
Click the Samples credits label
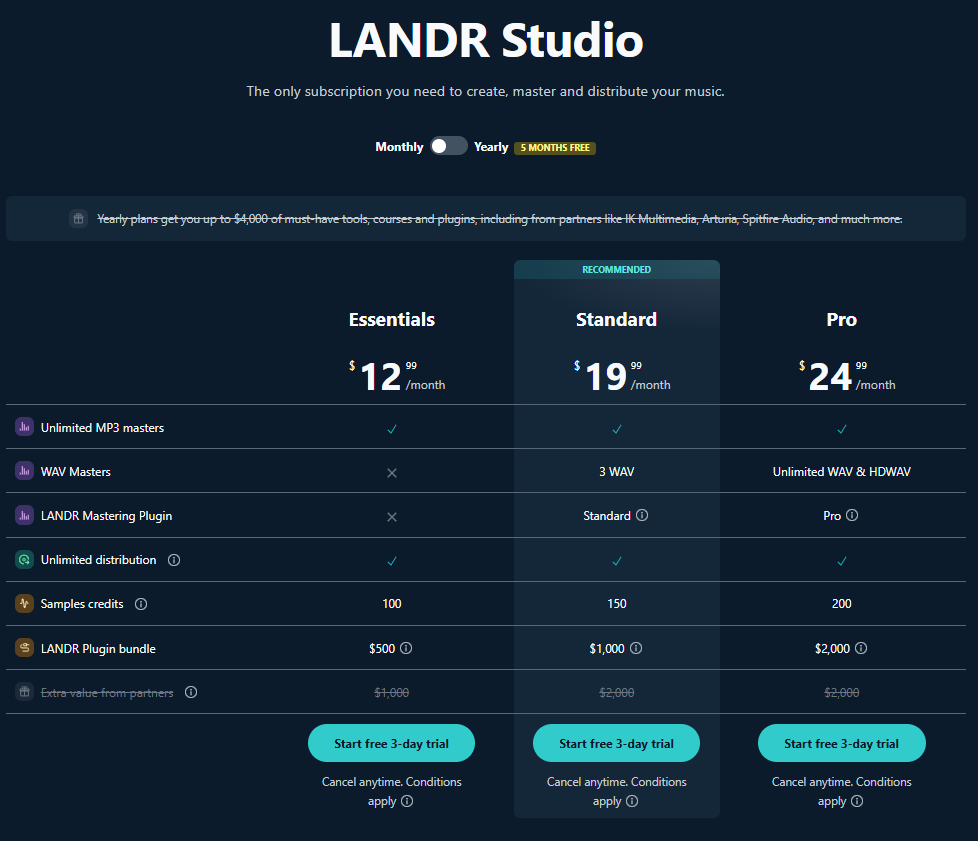pyautogui.click(x=82, y=604)
